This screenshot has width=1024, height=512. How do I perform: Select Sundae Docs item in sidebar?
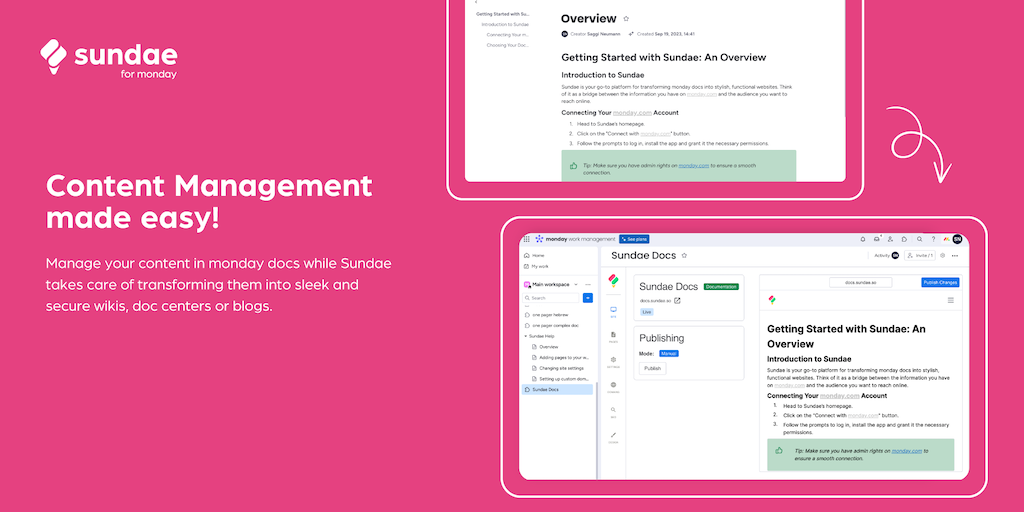[x=557, y=389]
